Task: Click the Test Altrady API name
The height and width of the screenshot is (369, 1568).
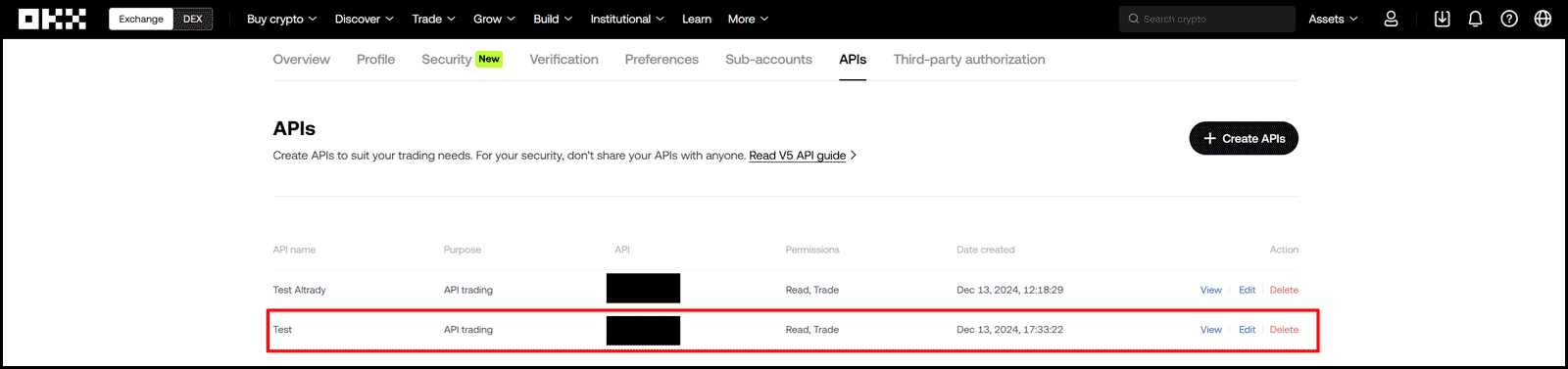Action: pyautogui.click(x=299, y=290)
